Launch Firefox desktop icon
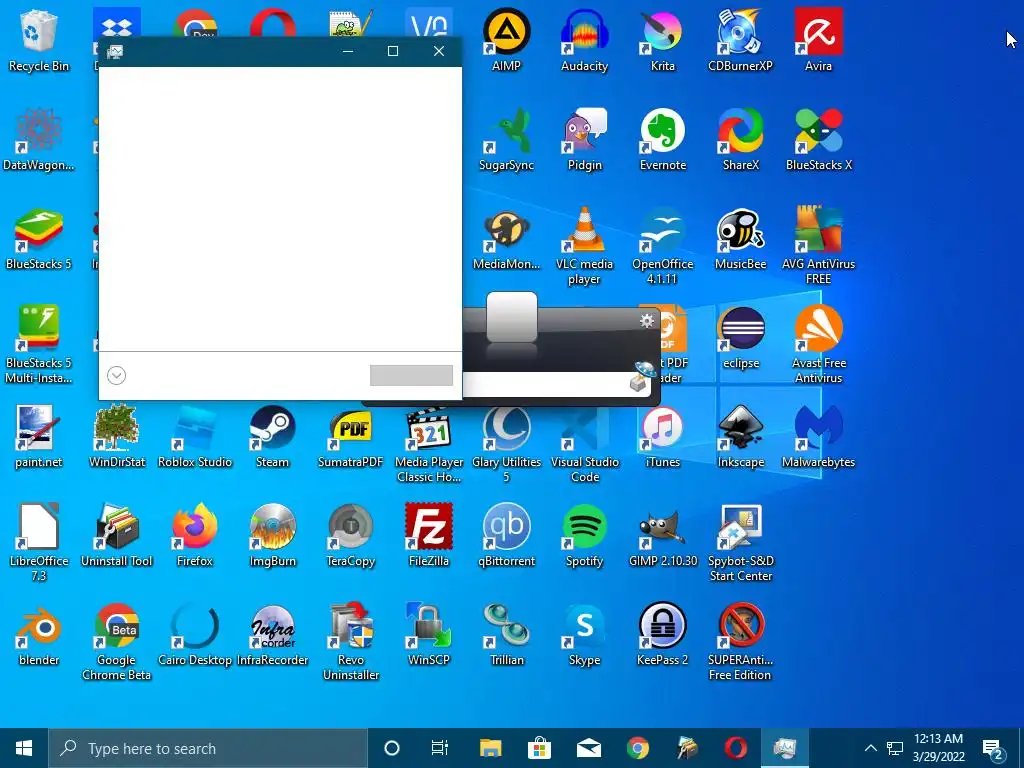This screenshot has height=768, width=1024. [x=195, y=536]
